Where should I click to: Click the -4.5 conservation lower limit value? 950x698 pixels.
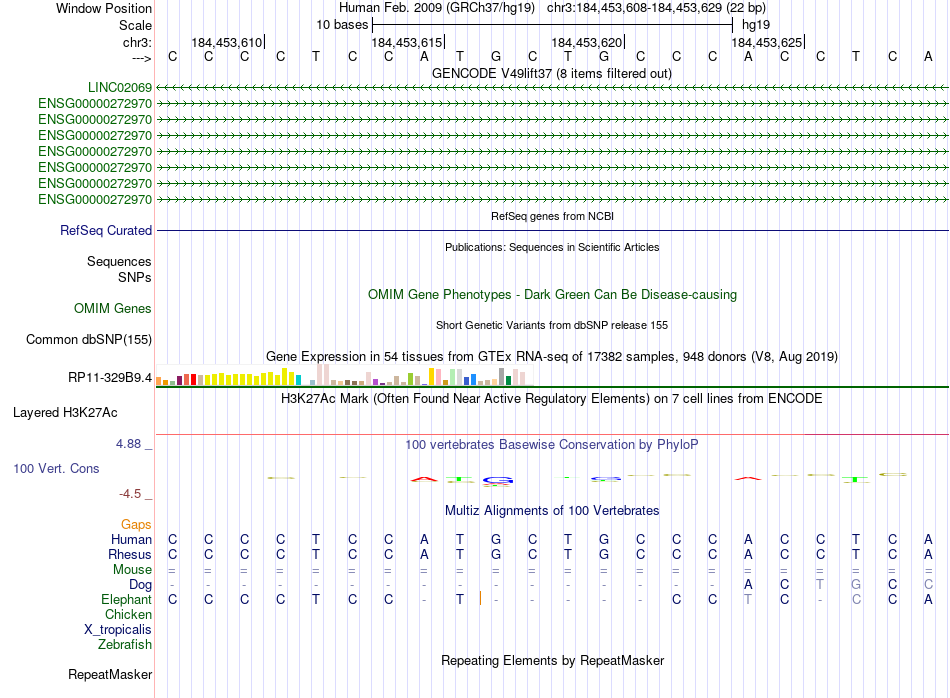[x=130, y=494]
